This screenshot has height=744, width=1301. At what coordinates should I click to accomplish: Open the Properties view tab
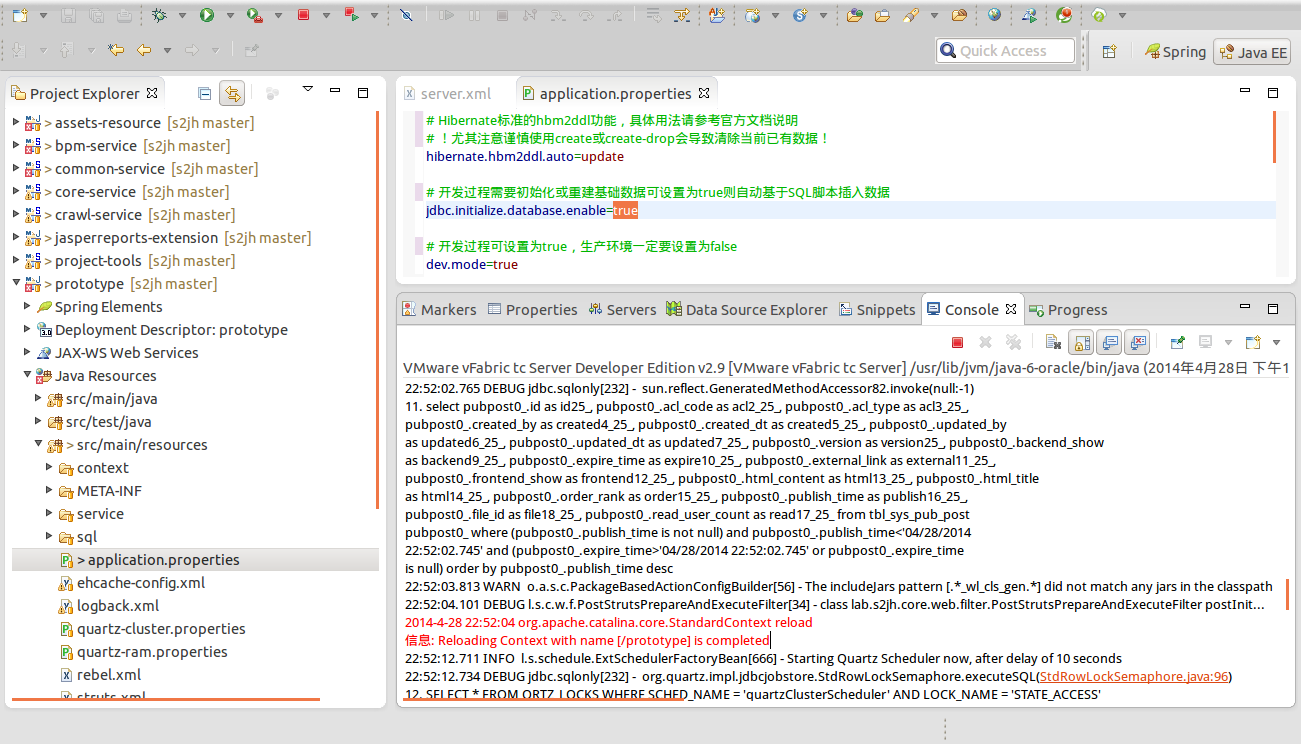pyautogui.click(x=532, y=309)
